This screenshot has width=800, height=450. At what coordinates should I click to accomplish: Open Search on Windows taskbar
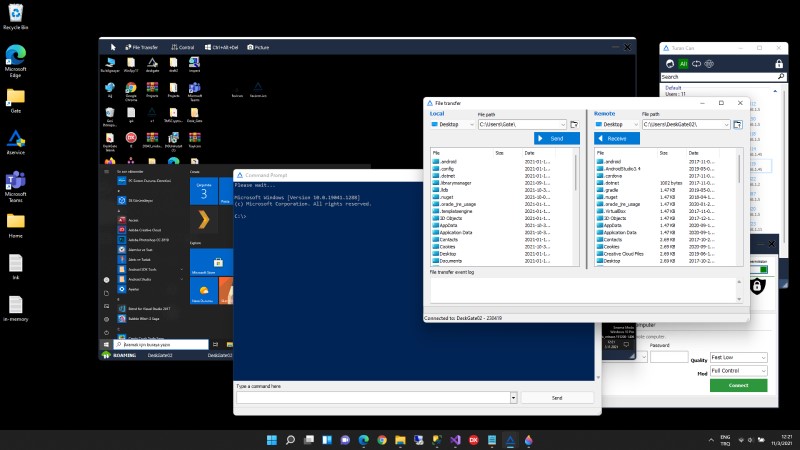290,440
